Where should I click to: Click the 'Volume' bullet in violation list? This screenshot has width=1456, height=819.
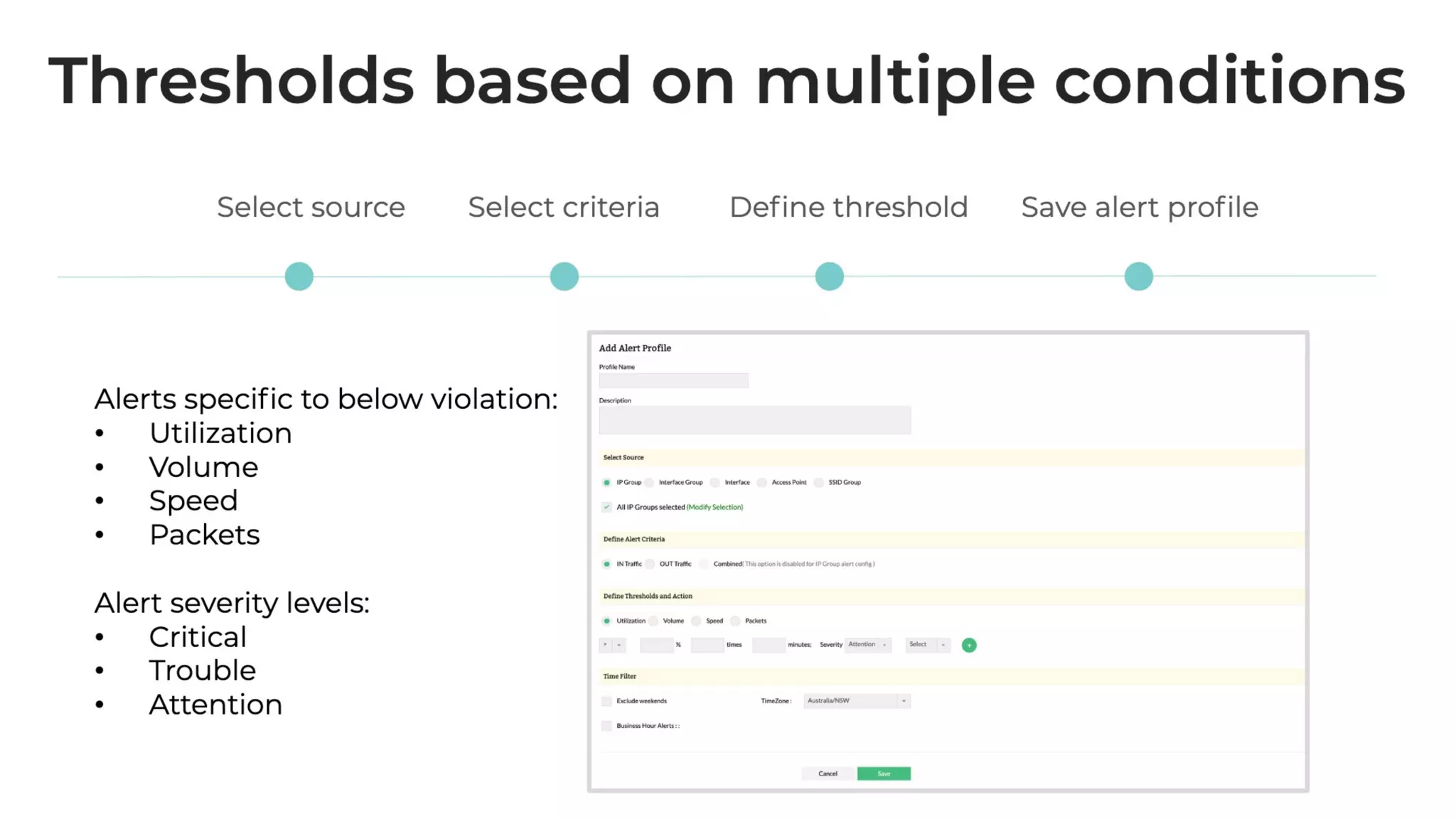coord(203,467)
